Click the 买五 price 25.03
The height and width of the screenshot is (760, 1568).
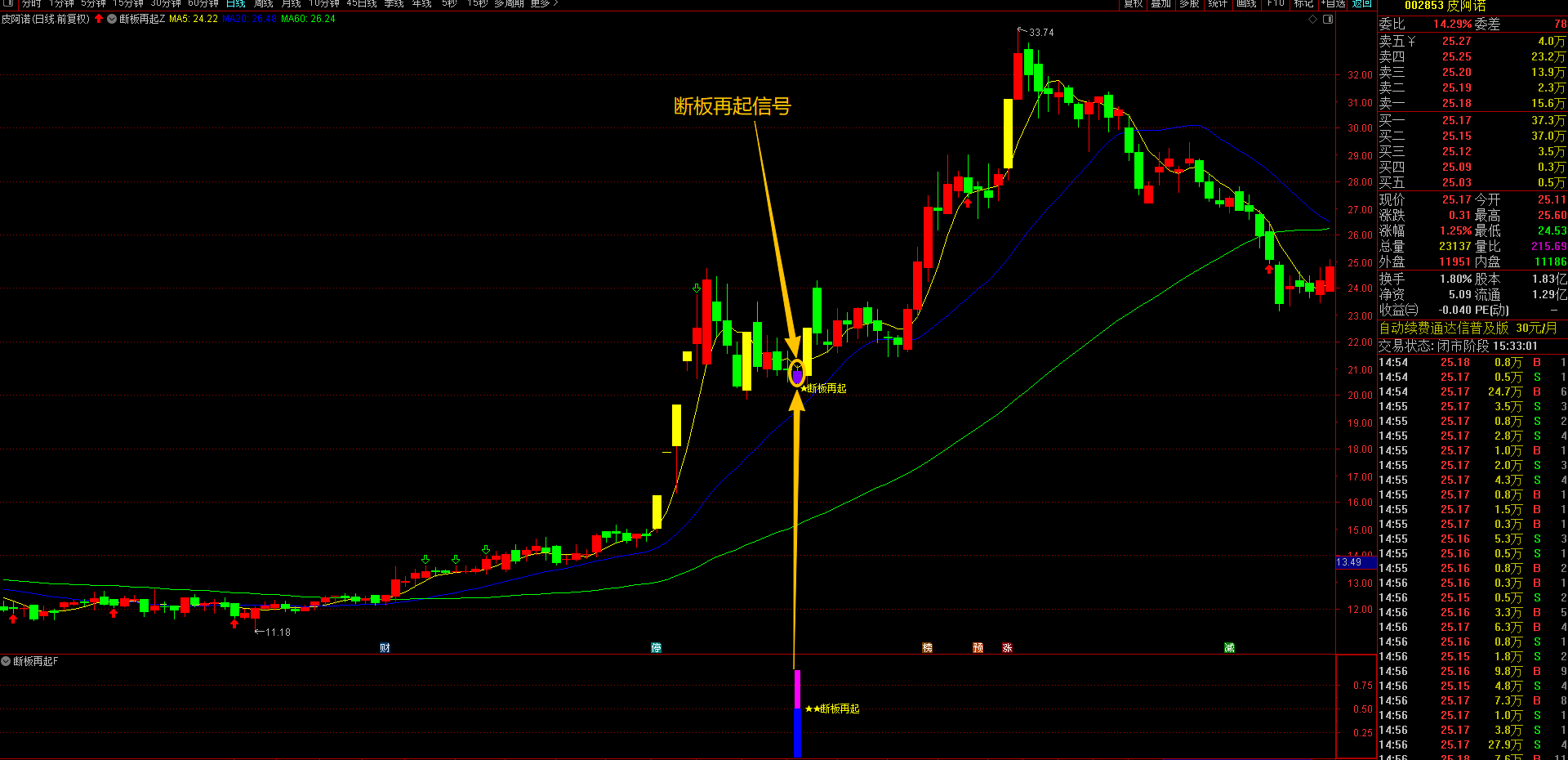[x=1456, y=182]
